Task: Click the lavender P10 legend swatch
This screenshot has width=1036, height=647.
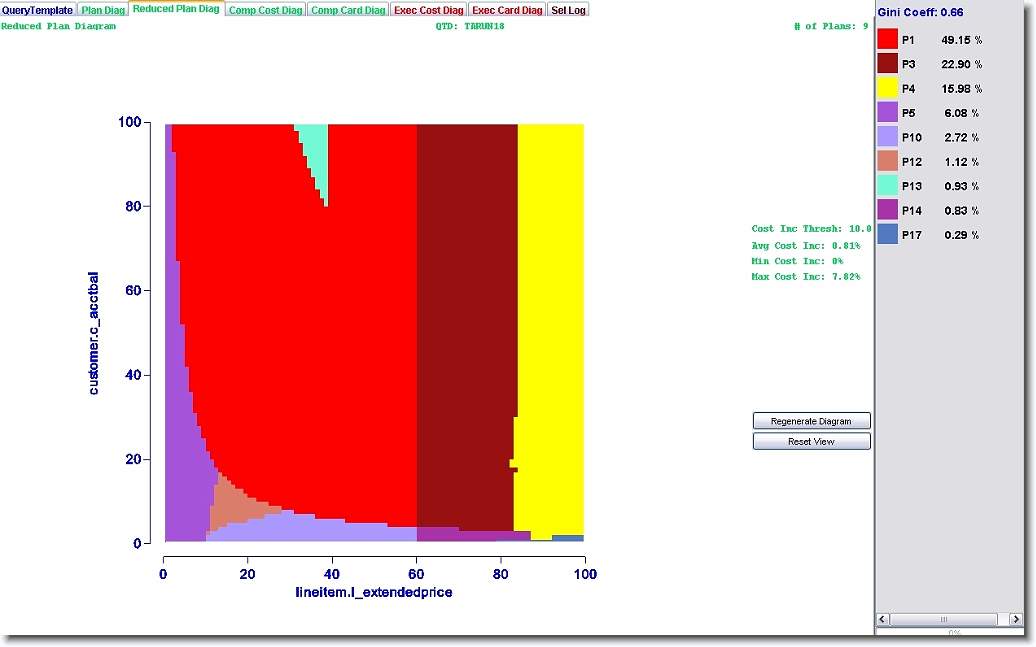Action: click(887, 137)
